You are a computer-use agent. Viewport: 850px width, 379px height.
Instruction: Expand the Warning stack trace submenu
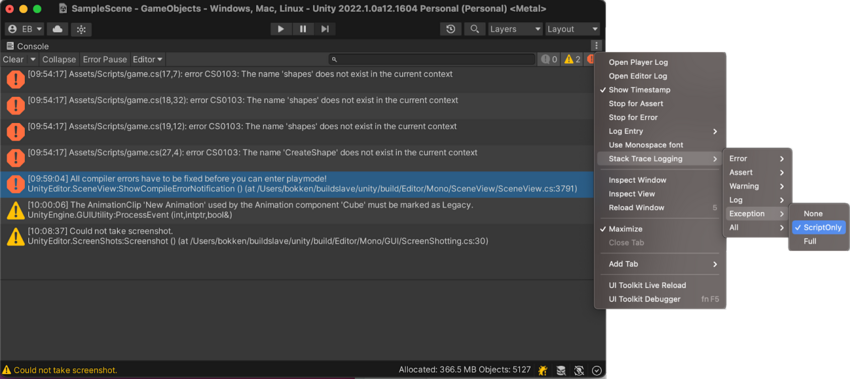(757, 186)
